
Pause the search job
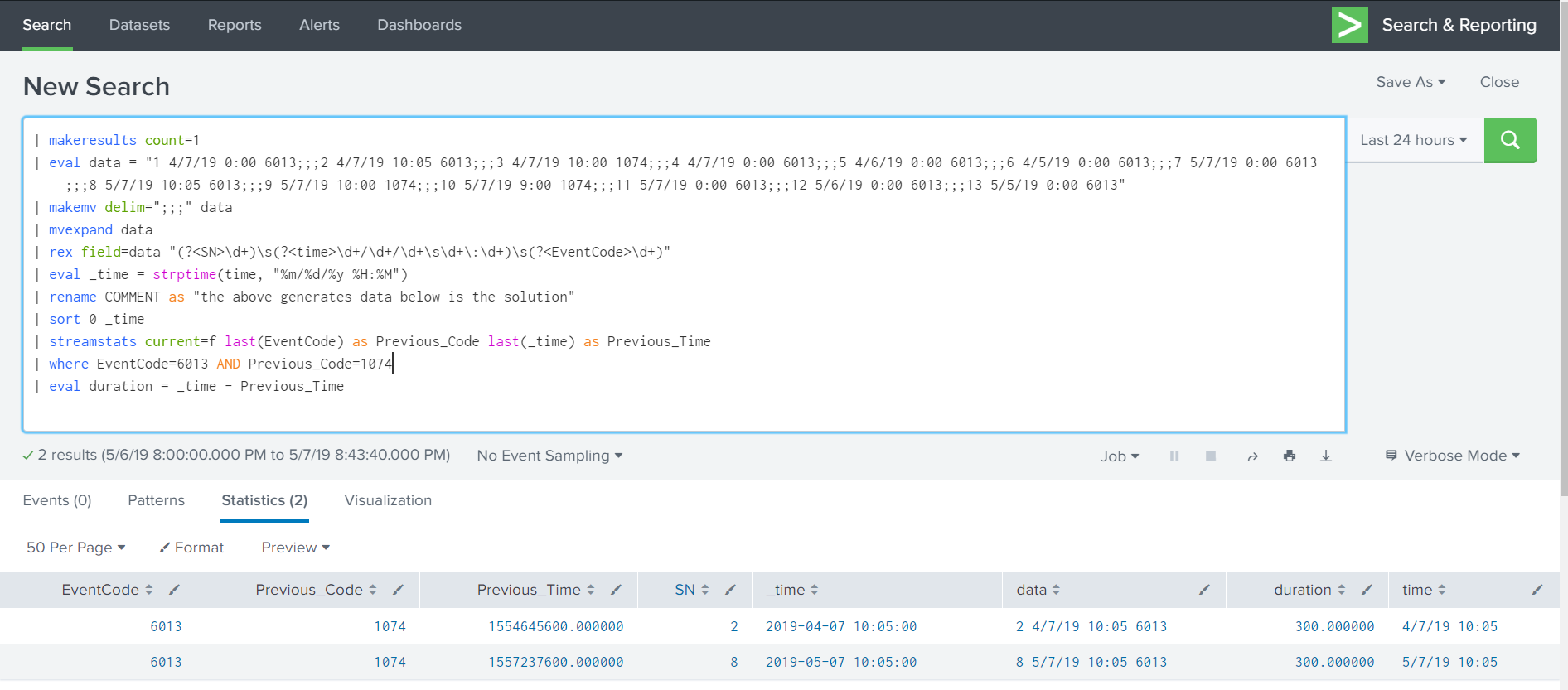point(1174,456)
